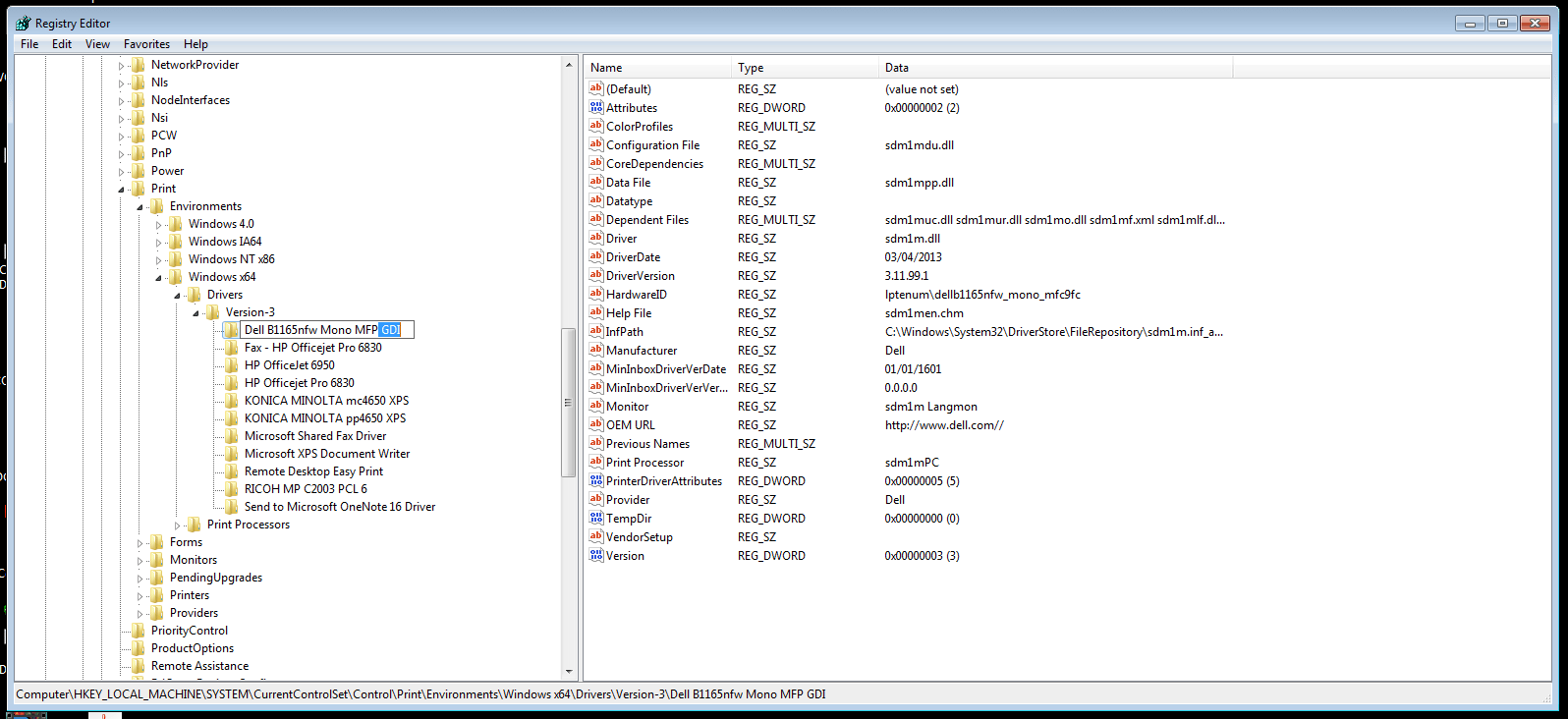Collapse the Windows x64 key
Image resolution: width=1568 pixels, height=719 pixels.
coord(159,278)
